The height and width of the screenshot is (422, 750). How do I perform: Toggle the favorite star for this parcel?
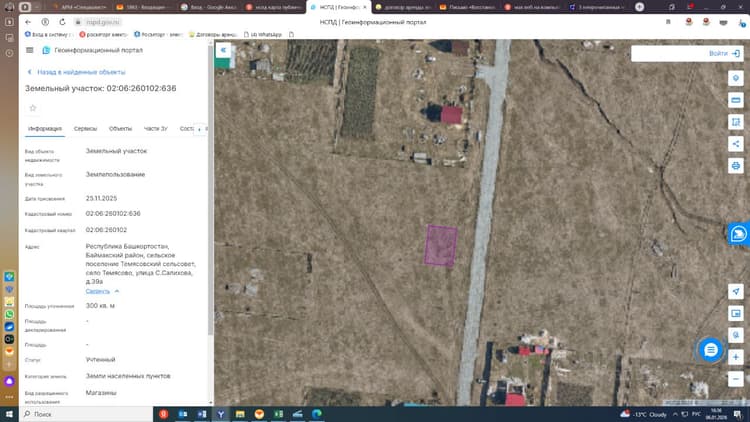(x=33, y=108)
